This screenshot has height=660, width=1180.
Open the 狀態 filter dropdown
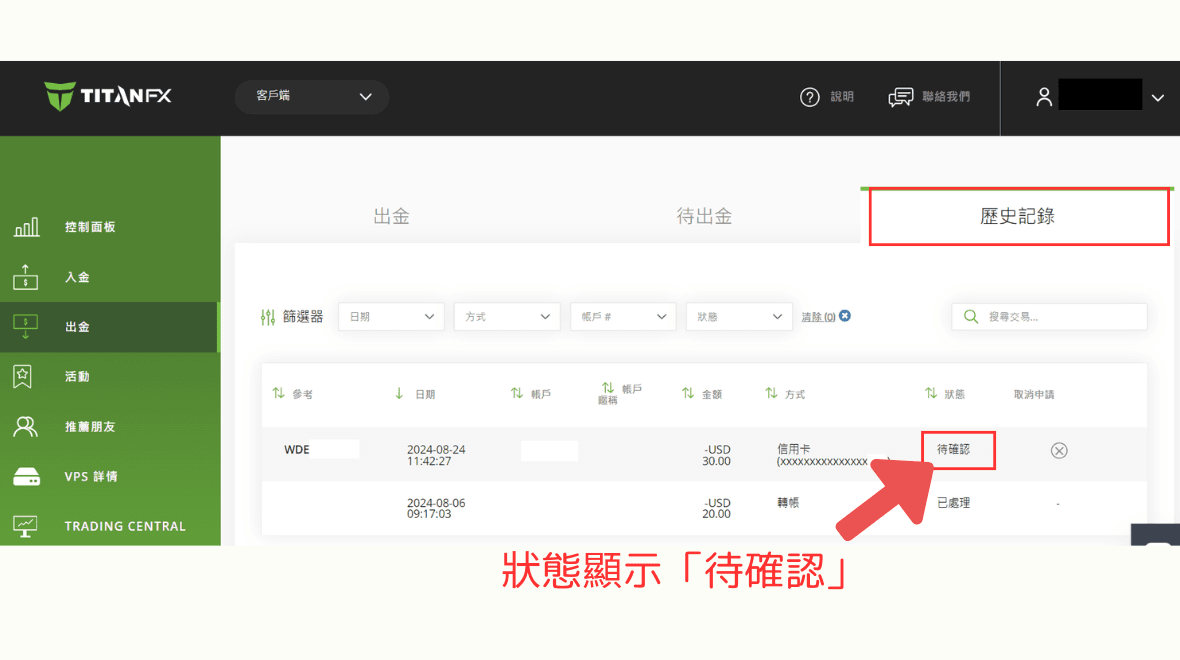[x=739, y=317]
